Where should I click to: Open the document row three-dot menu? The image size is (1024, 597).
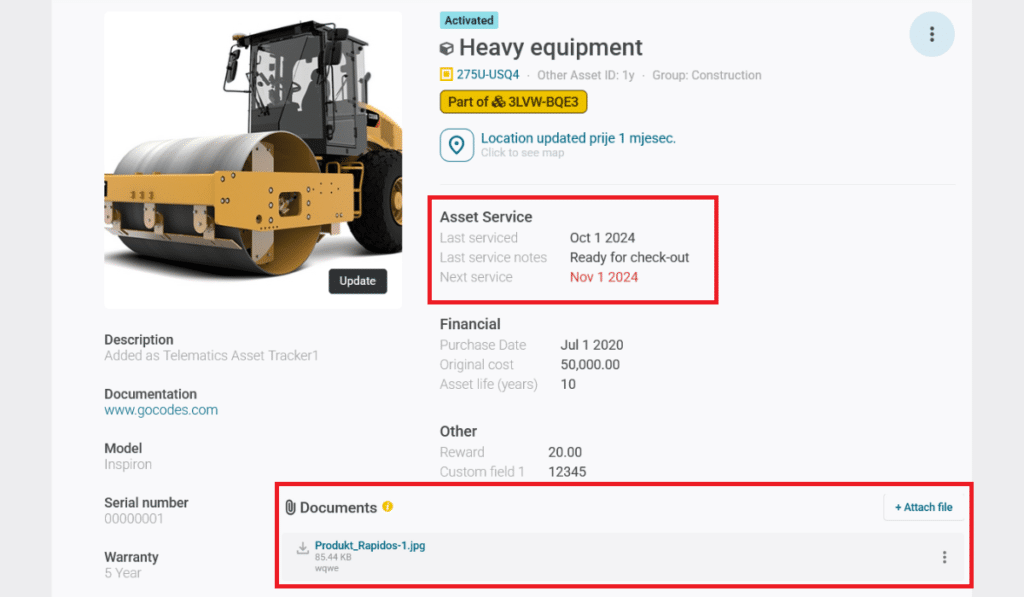click(944, 557)
